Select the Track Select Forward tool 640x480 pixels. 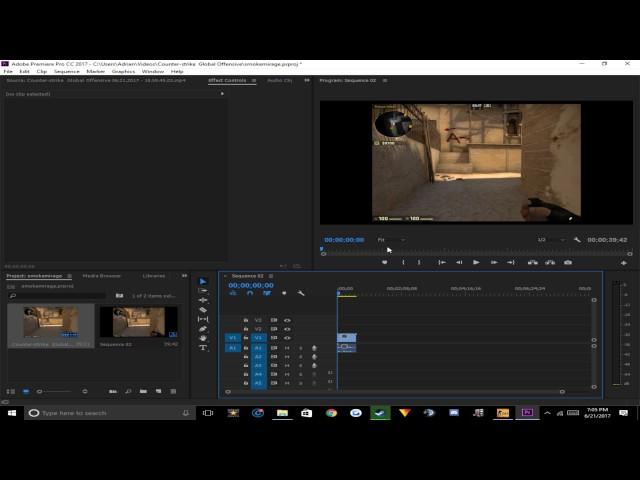[203, 291]
